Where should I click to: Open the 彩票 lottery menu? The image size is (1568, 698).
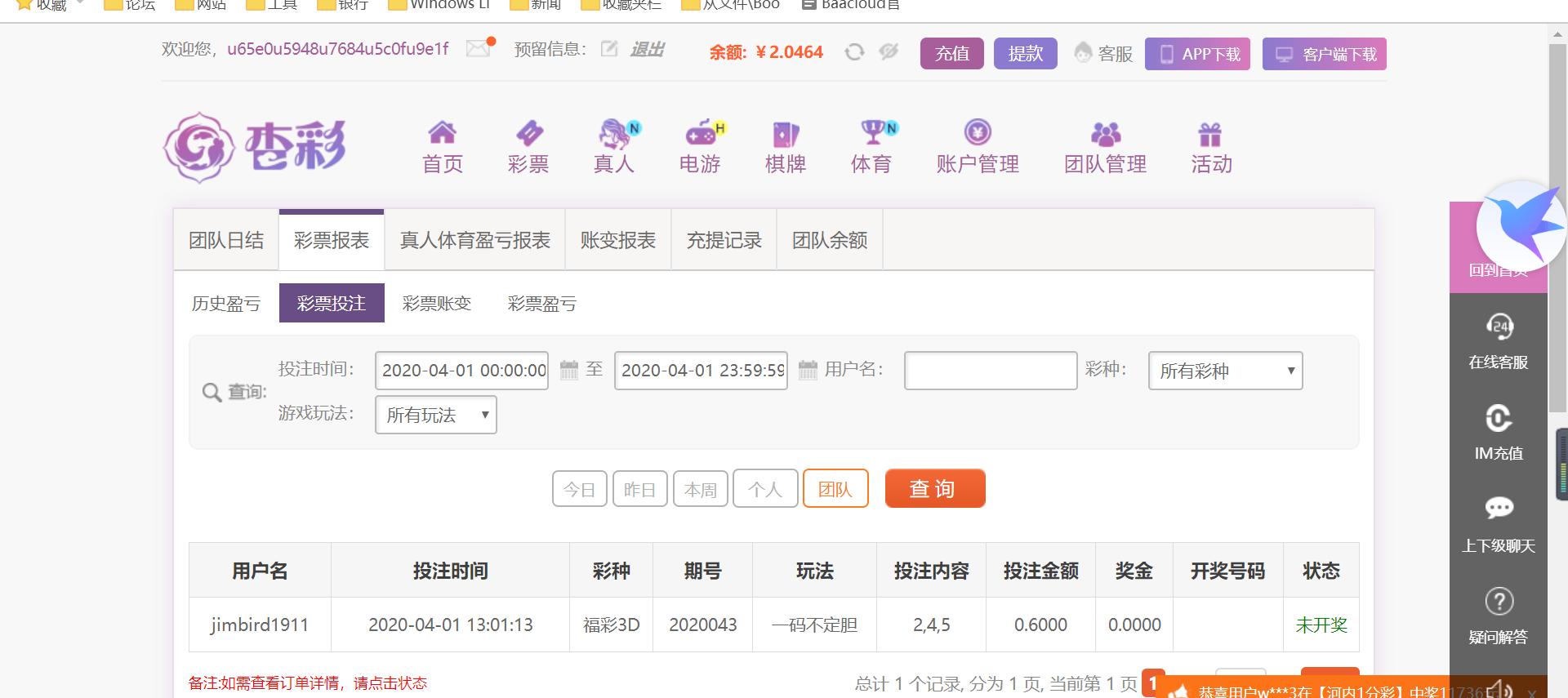tap(528, 147)
